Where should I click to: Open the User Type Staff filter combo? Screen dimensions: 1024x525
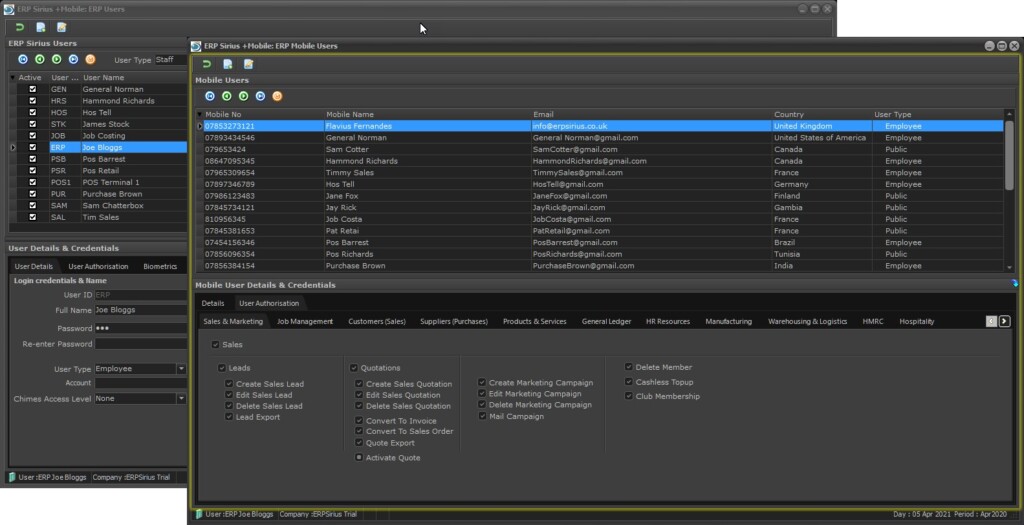coord(170,59)
